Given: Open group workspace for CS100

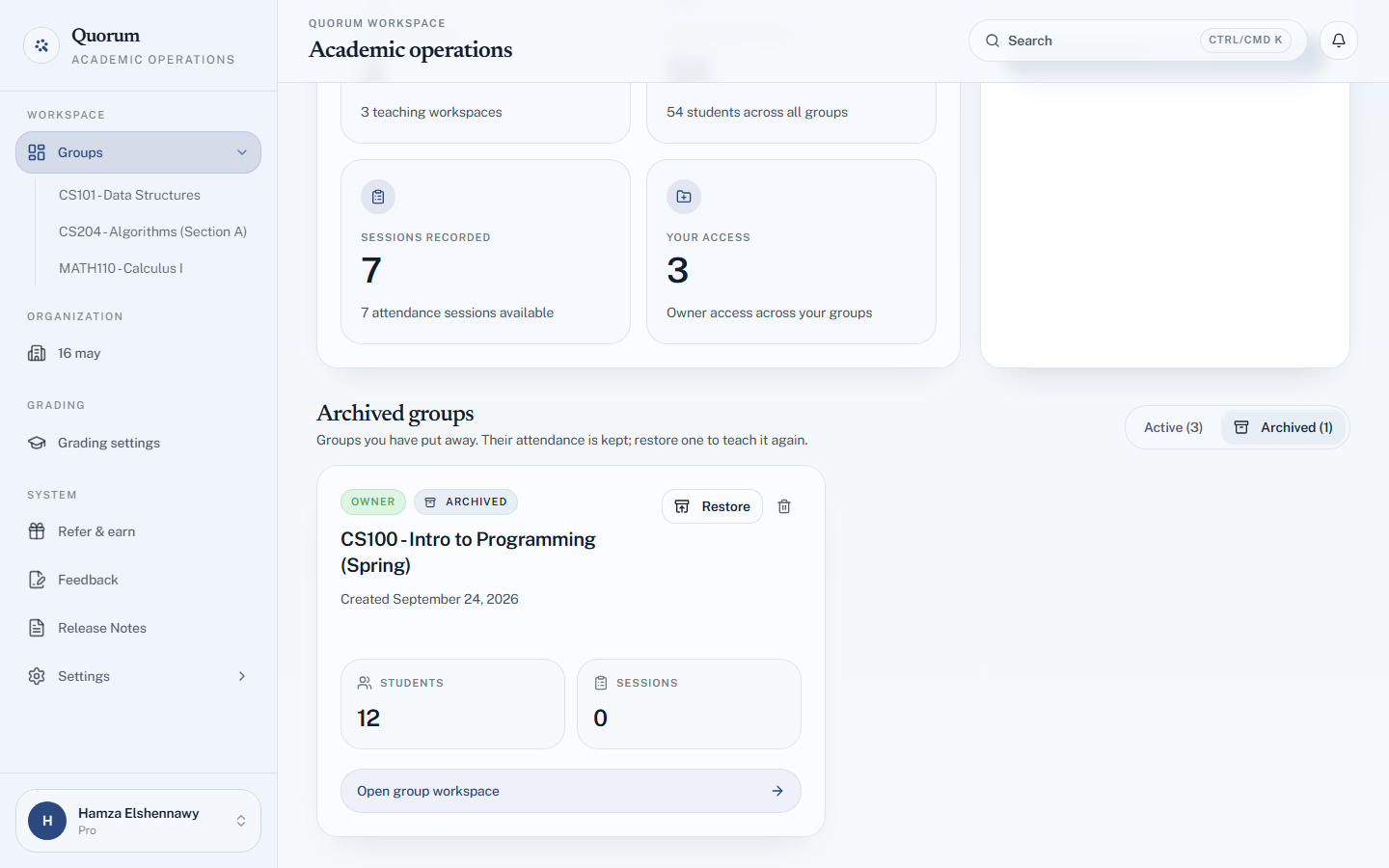Looking at the screenshot, I should (571, 791).
